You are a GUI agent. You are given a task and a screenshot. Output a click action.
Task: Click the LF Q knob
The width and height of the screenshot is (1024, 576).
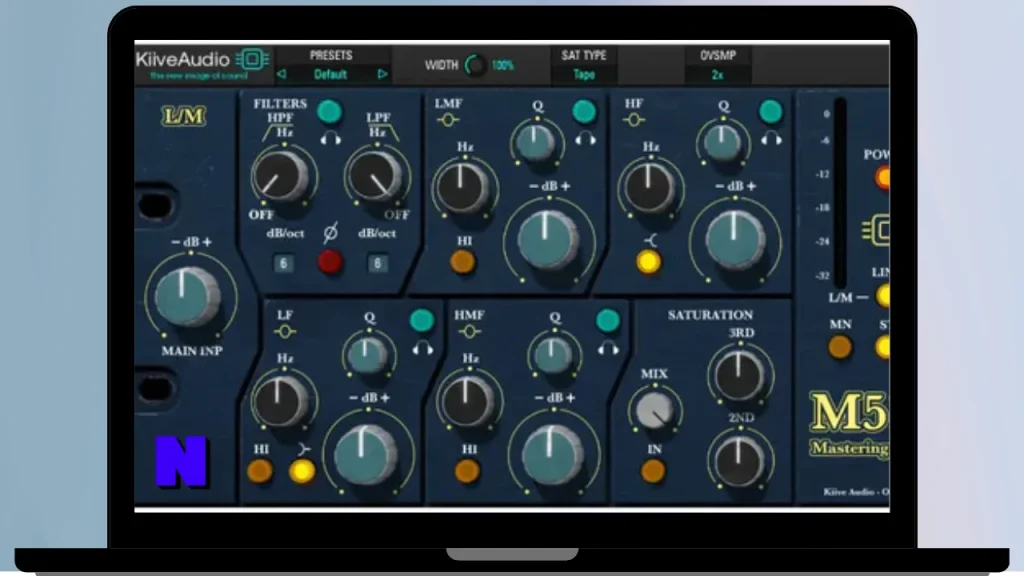tap(368, 356)
